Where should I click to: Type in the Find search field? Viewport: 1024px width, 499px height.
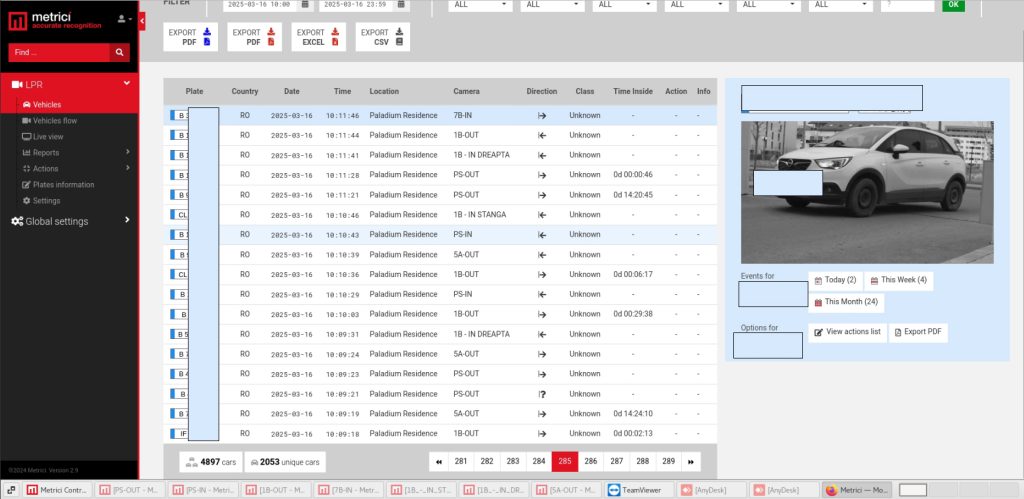coord(58,52)
